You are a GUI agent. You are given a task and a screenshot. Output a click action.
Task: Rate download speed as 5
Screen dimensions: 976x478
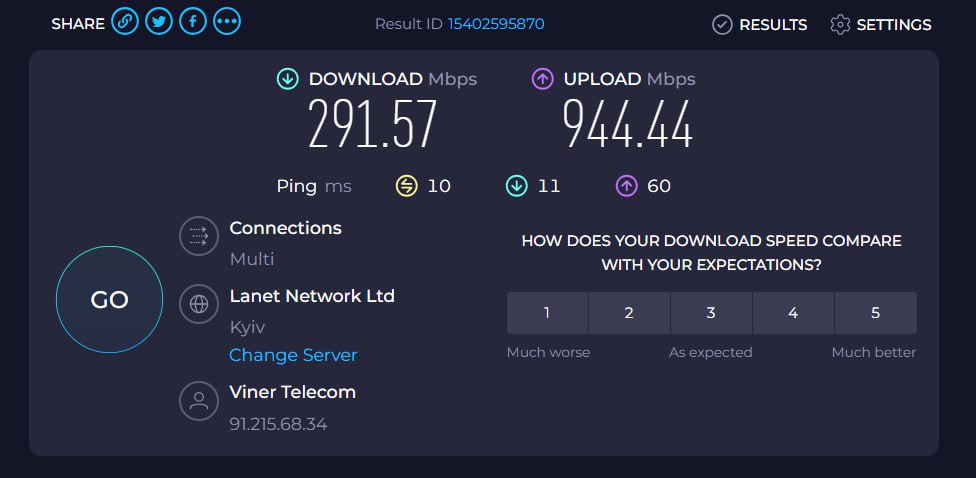point(875,313)
